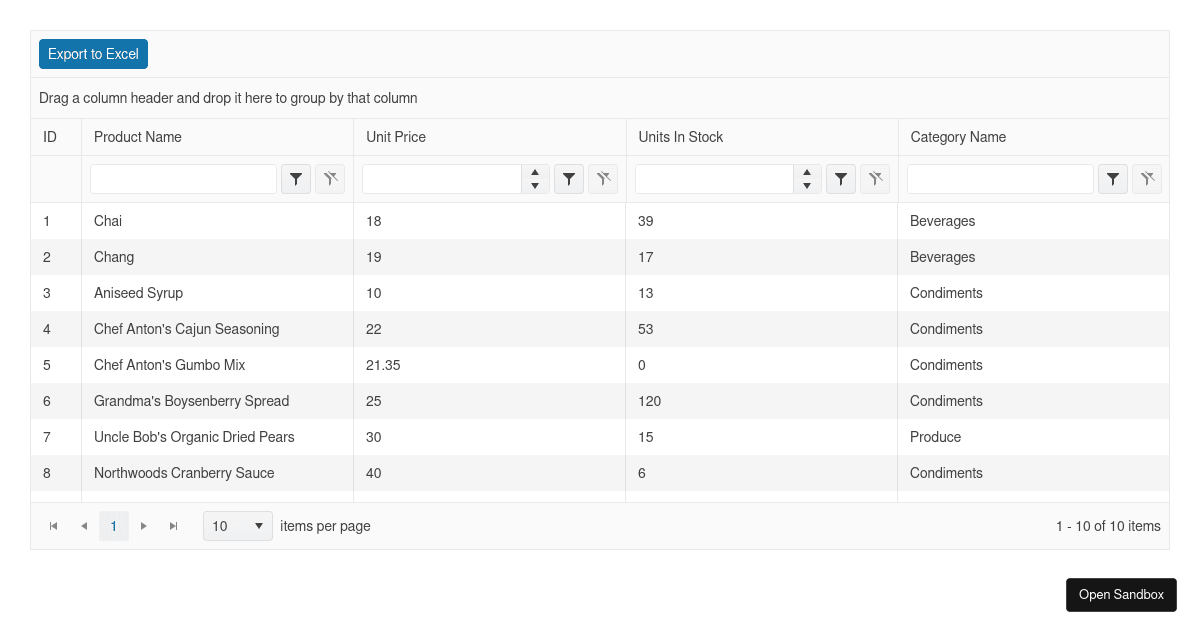
Task: Open the Product Name filter menu
Action: pos(295,179)
